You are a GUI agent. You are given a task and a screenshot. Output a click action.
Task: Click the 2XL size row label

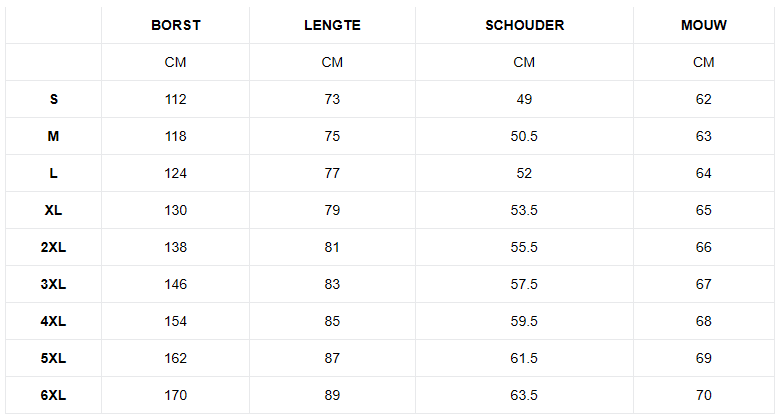click(x=53, y=247)
